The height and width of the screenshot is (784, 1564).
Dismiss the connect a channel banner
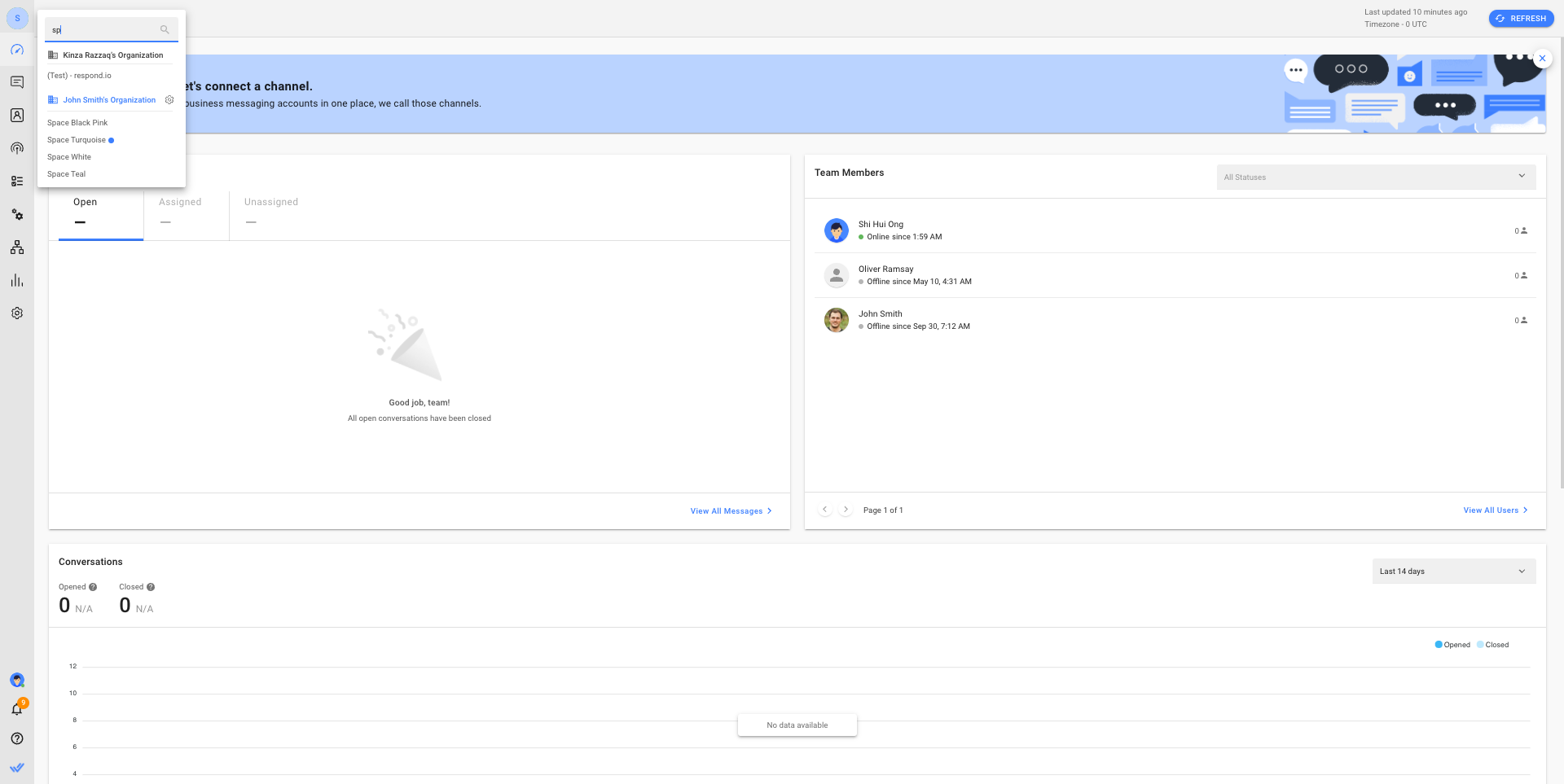(x=1542, y=59)
